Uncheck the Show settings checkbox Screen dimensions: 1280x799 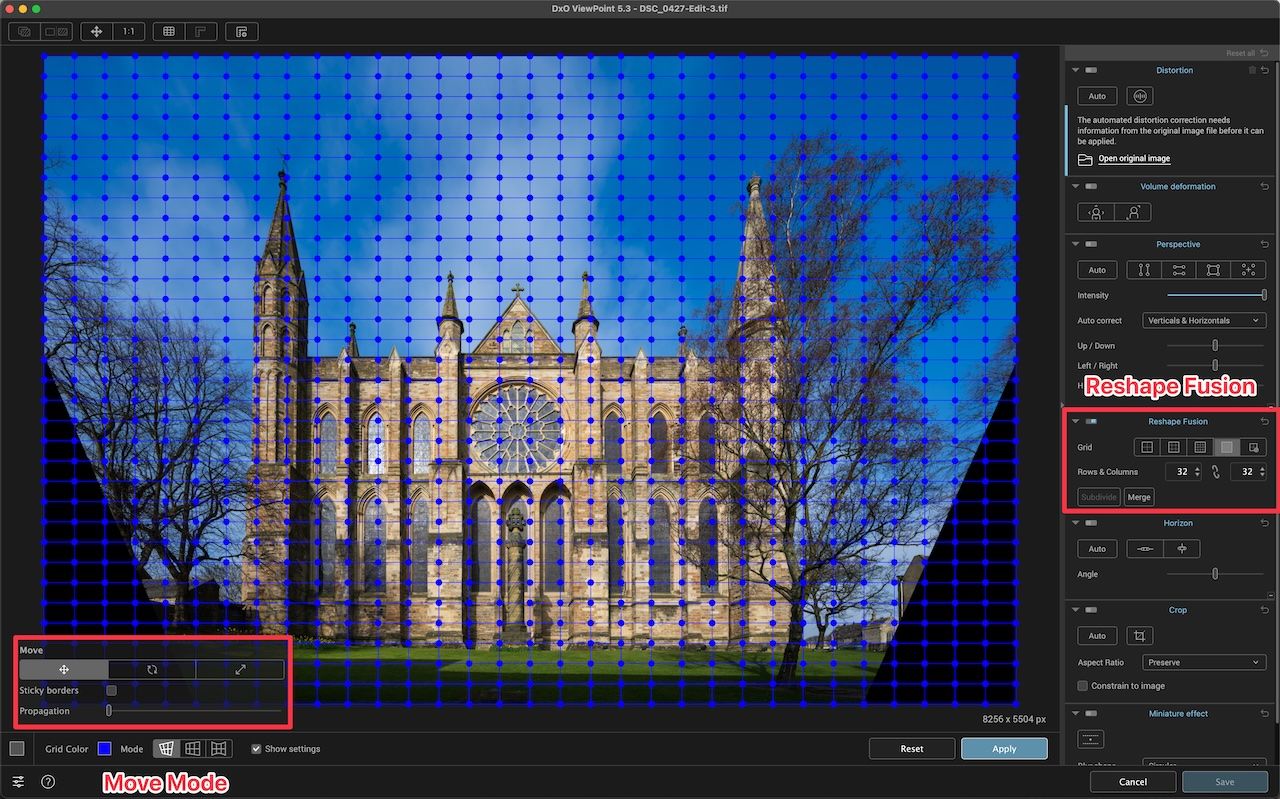click(257, 749)
